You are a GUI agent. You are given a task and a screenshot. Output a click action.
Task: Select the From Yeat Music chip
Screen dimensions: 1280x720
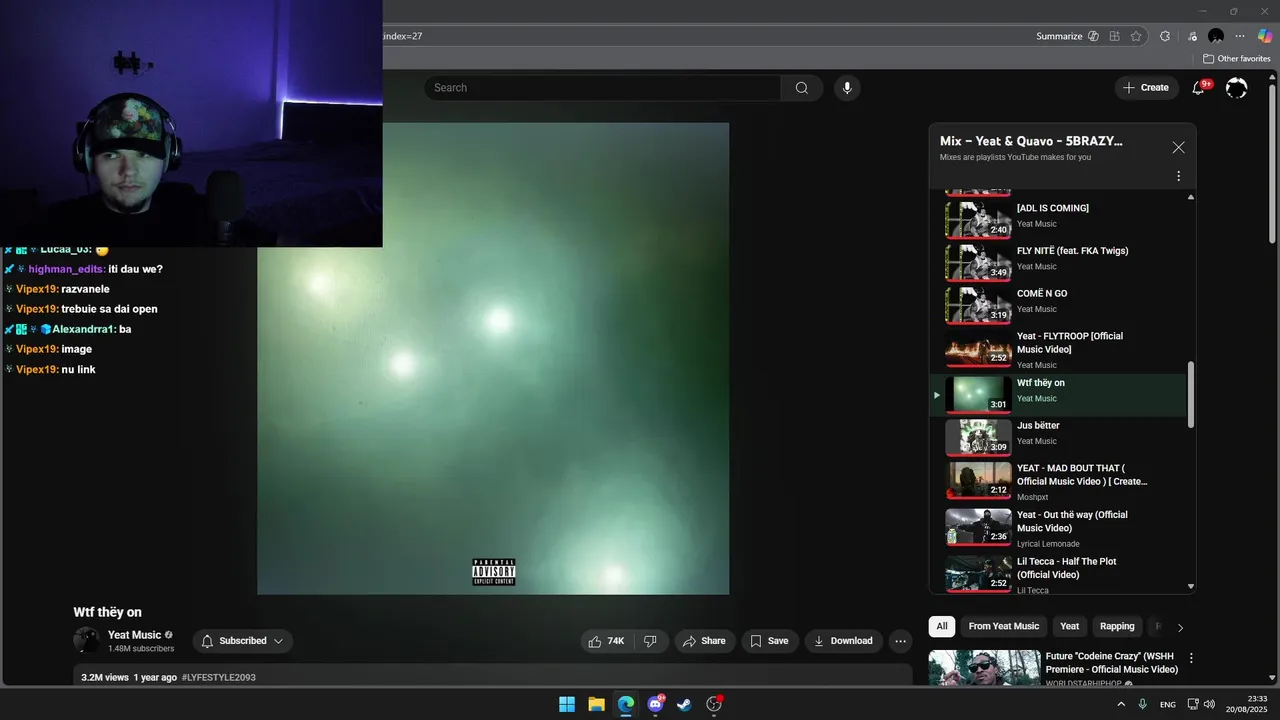coord(1003,626)
